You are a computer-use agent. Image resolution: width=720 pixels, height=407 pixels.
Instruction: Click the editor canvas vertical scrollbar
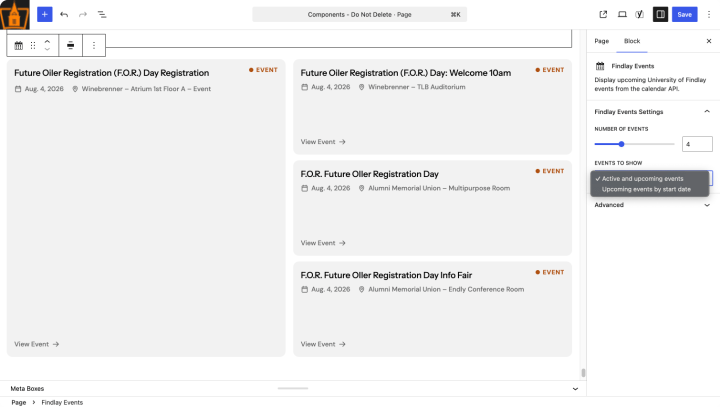(x=583, y=373)
